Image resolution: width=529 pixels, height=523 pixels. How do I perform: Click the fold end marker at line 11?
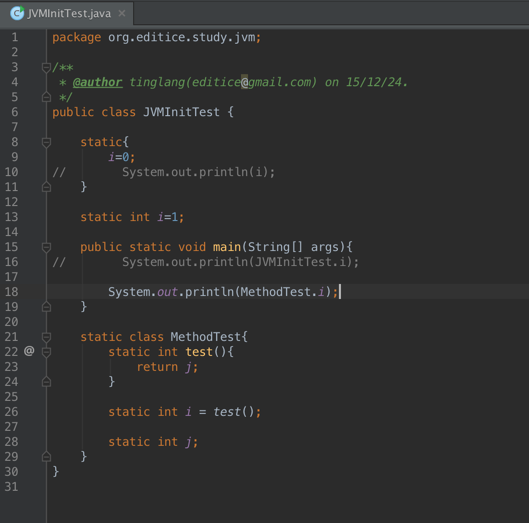point(46,187)
